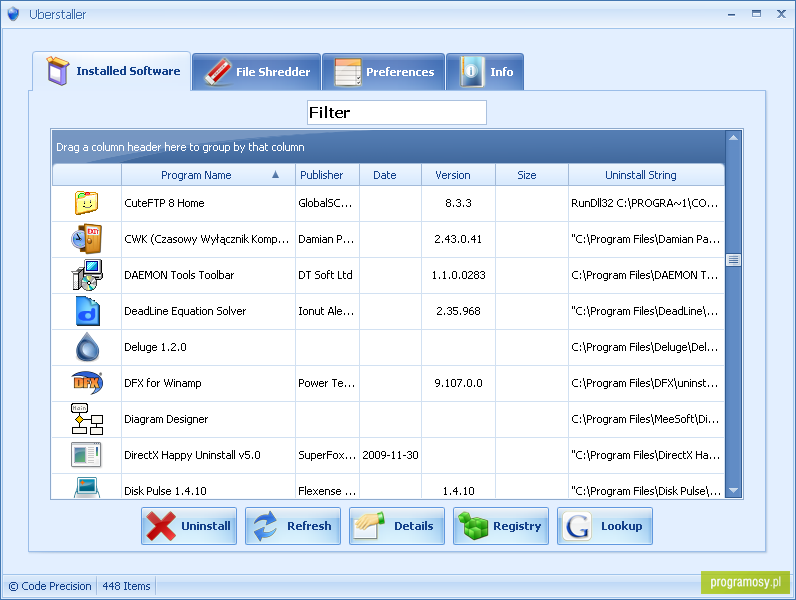Sort by the Size column header
This screenshot has height=600, width=796.
tap(532, 175)
